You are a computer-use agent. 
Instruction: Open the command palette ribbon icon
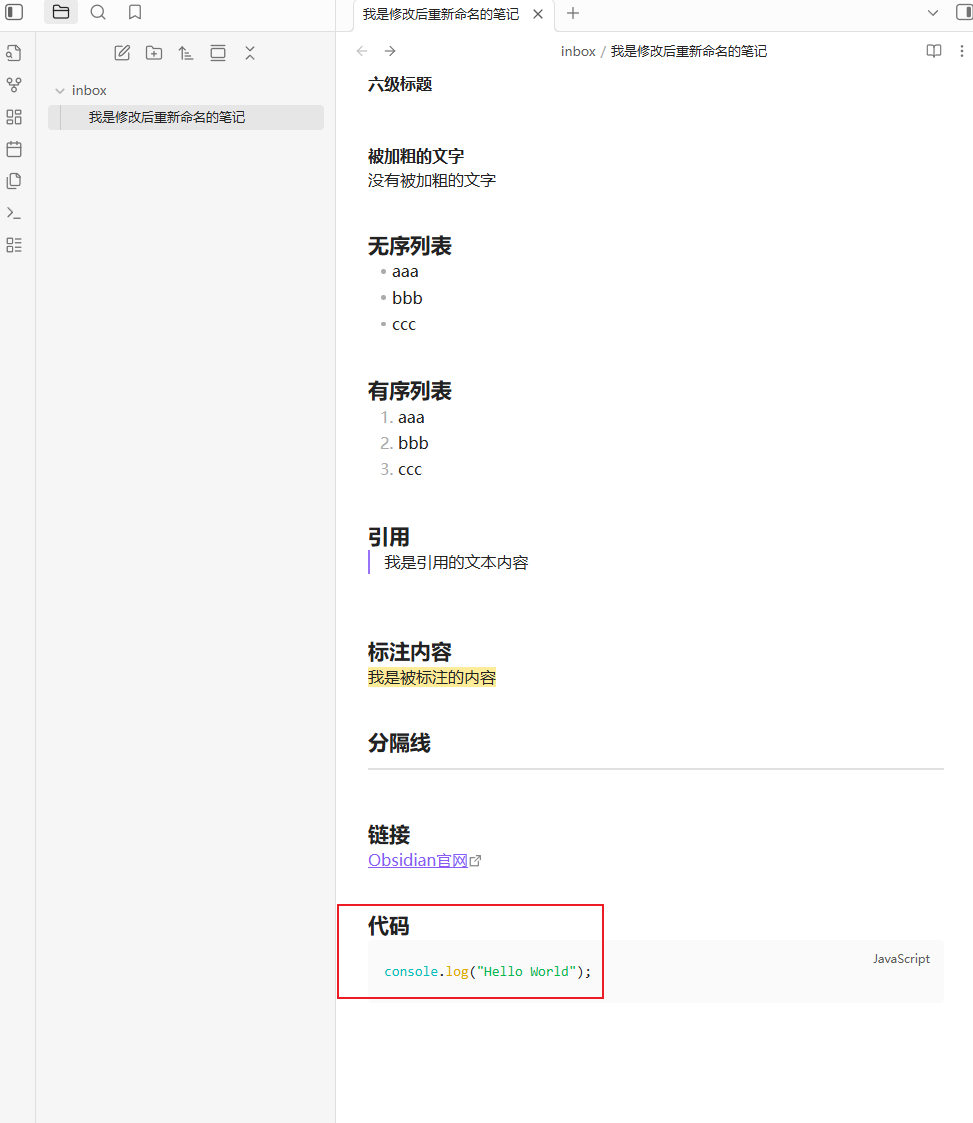14,213
